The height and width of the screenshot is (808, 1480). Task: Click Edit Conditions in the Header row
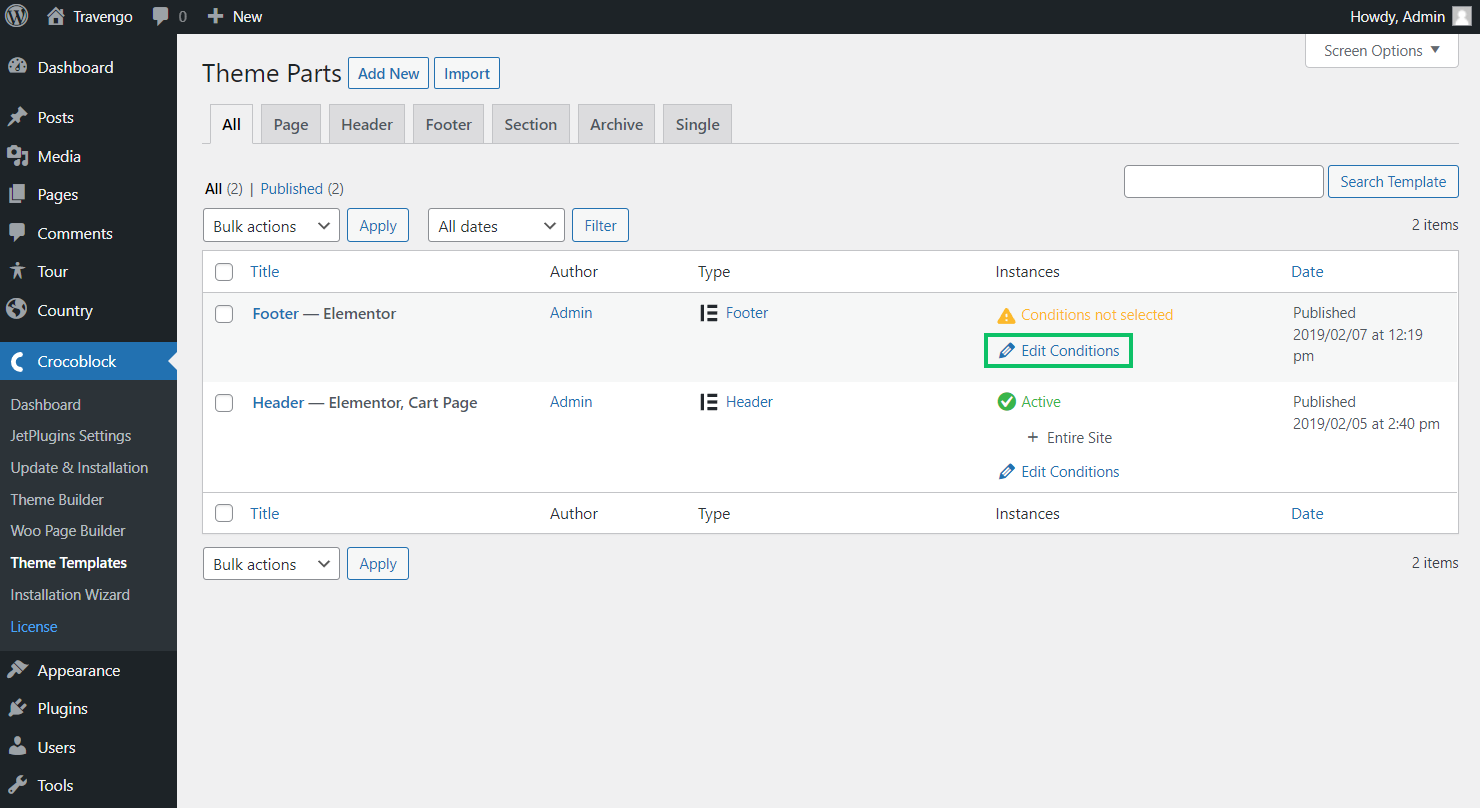point(1070,472)
